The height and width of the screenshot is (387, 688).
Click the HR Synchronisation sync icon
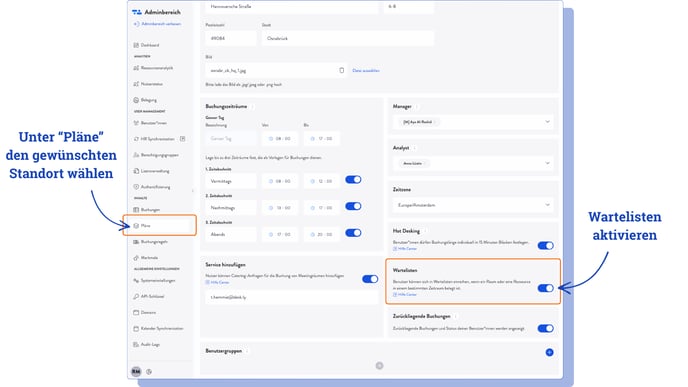[136, 139]
